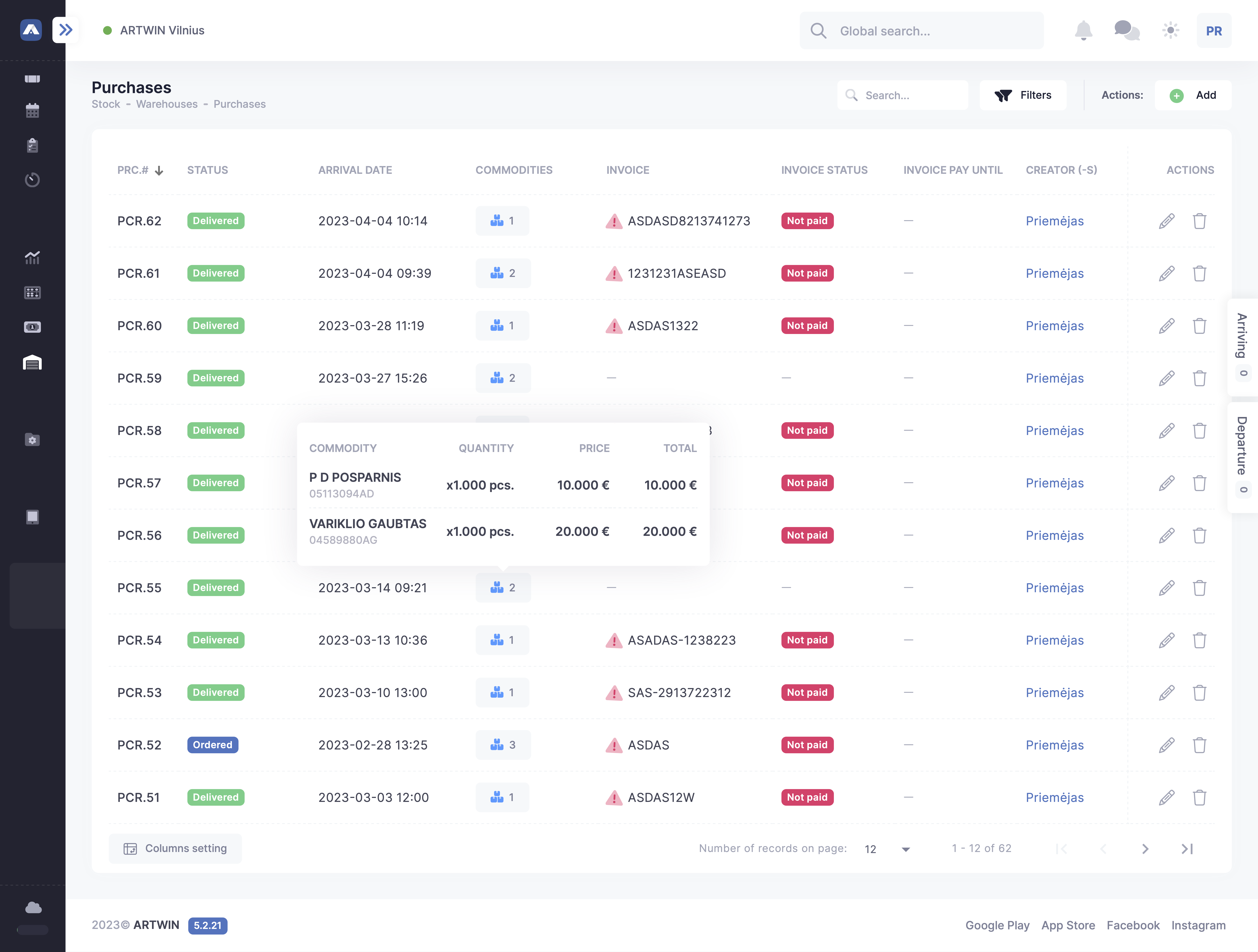Viewport: 1258px width, 952px height.
Task: Delete purchase PCR.54 trash icon
Action: [1200, 640]
